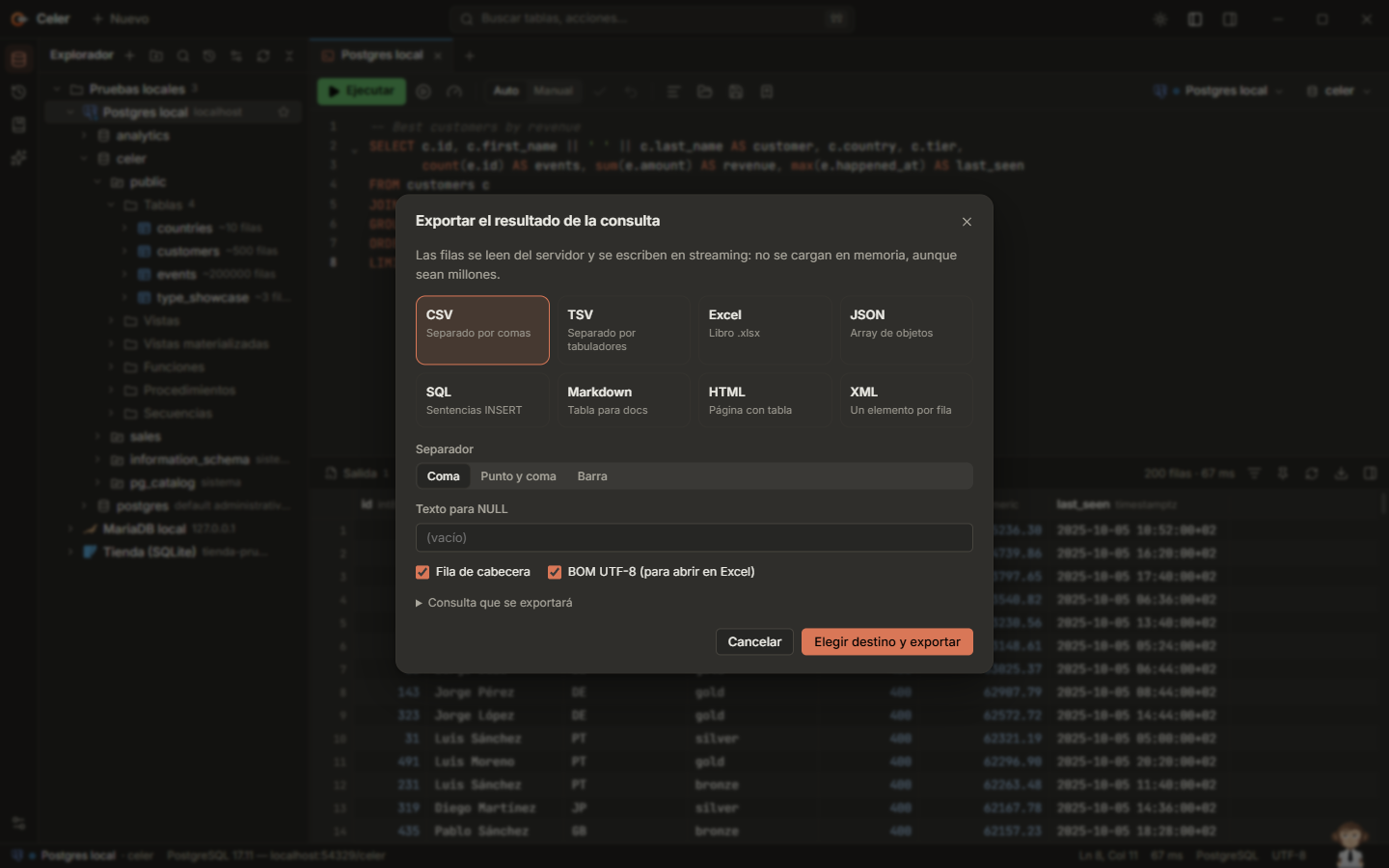Set separator to Punto y coma
The width and height of the screenshot is (1389, 868).
click(x=518, y=476)
